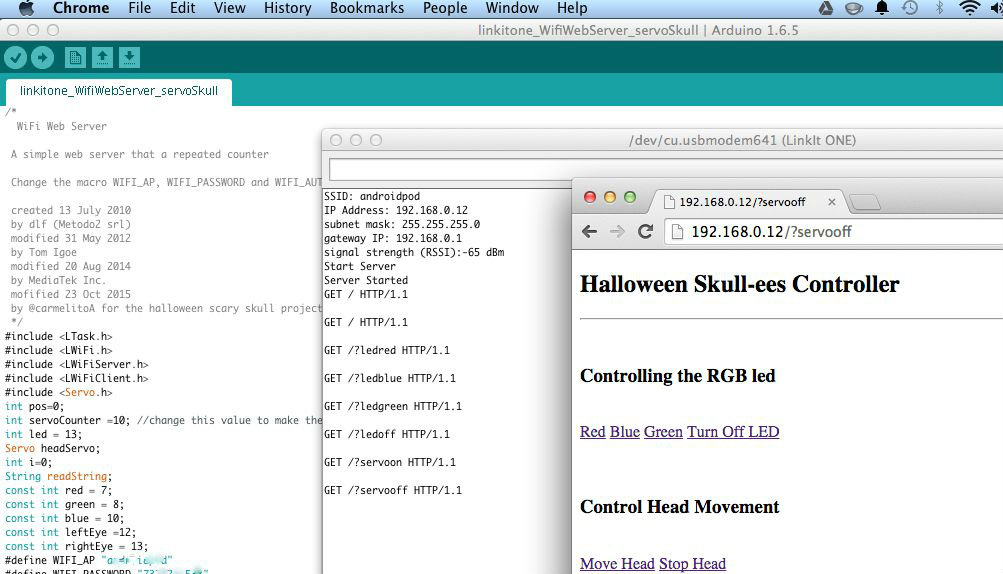Click the serial monitor title bar text
Viewport: 1003px width, 574px height.
pos(742,140)
